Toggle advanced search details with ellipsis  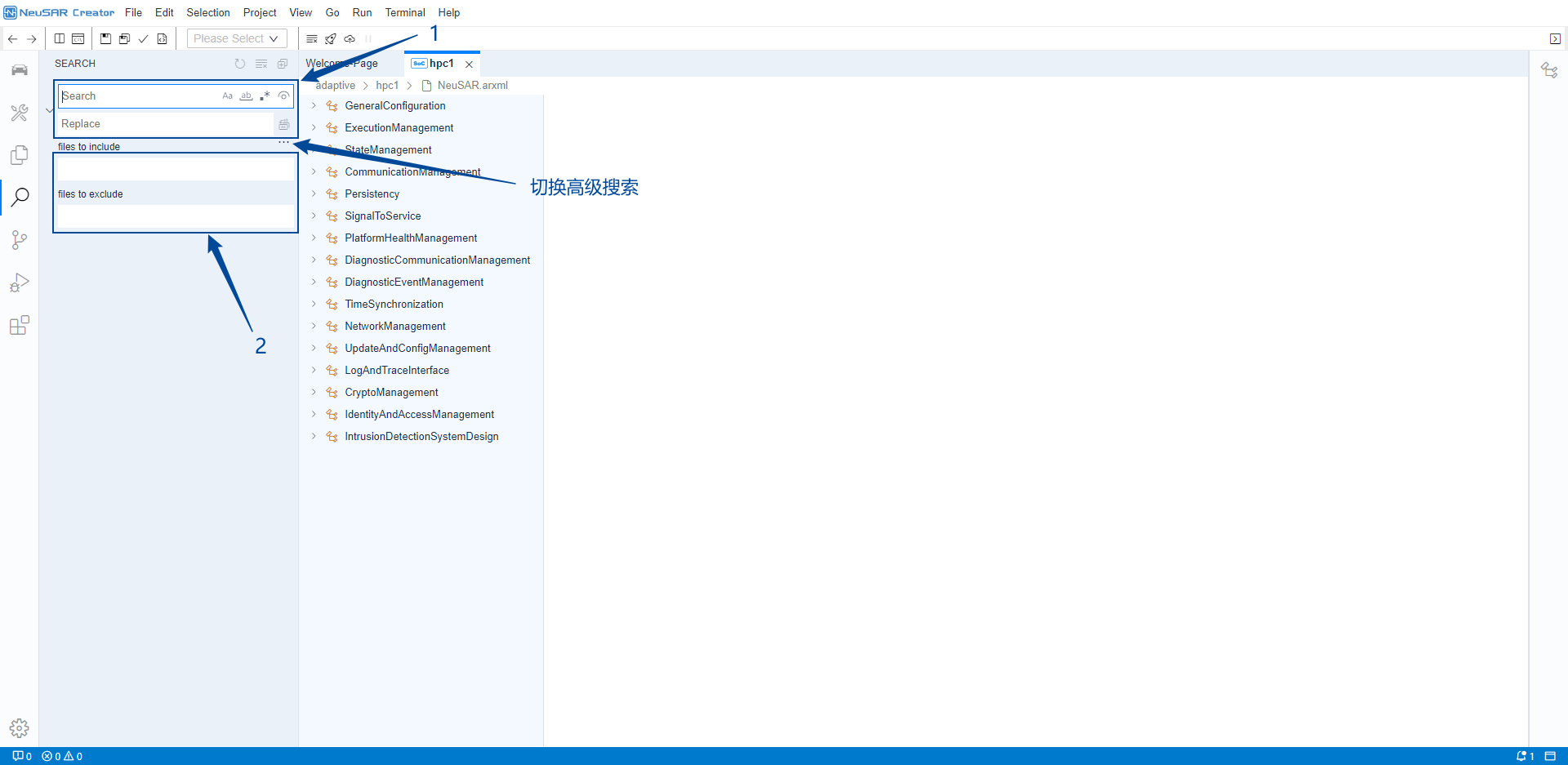coord(283,142)
